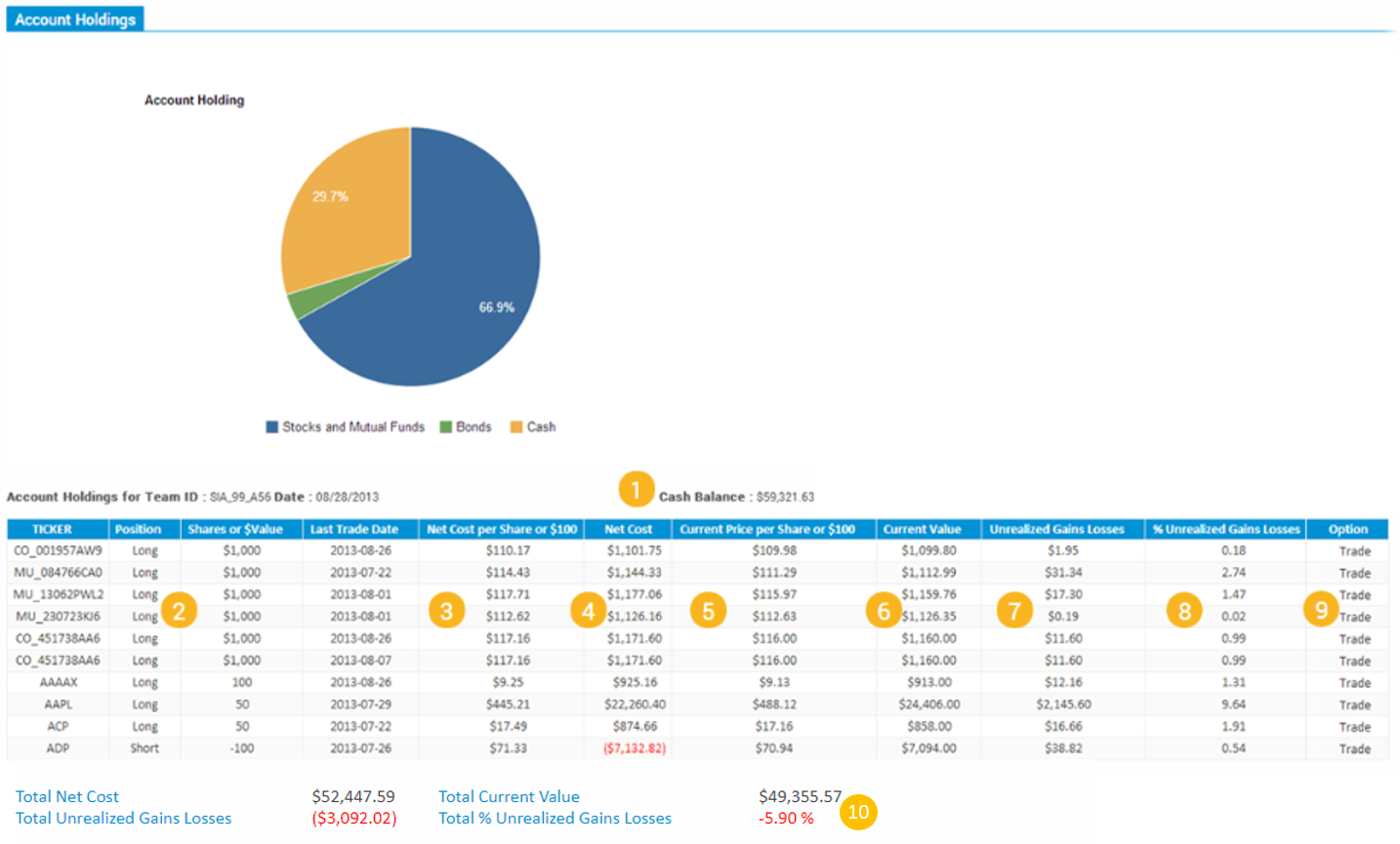Select the AAPL ticker cell
This screenshot has width=1400, height=844.
(58, 704)
